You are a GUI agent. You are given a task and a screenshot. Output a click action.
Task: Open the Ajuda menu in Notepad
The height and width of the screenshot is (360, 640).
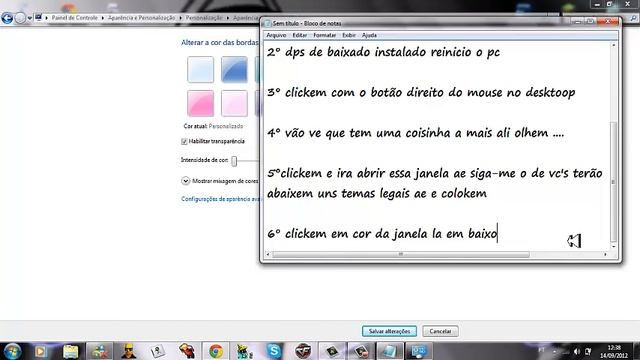[x=369, y=35]
